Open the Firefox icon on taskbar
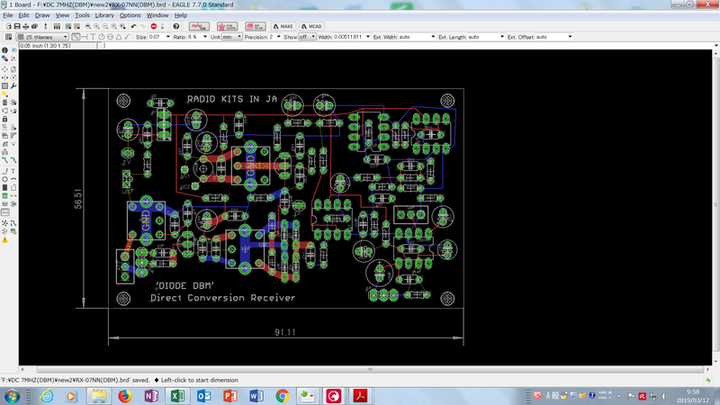This screenshot has height=405, width=720. (125, 396)
